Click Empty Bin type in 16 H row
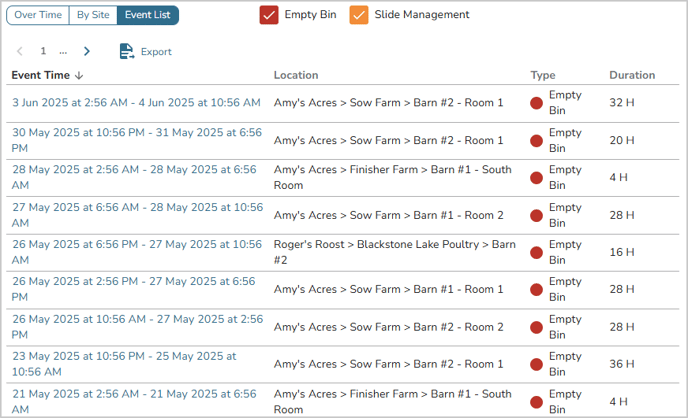 pos(565,252)
